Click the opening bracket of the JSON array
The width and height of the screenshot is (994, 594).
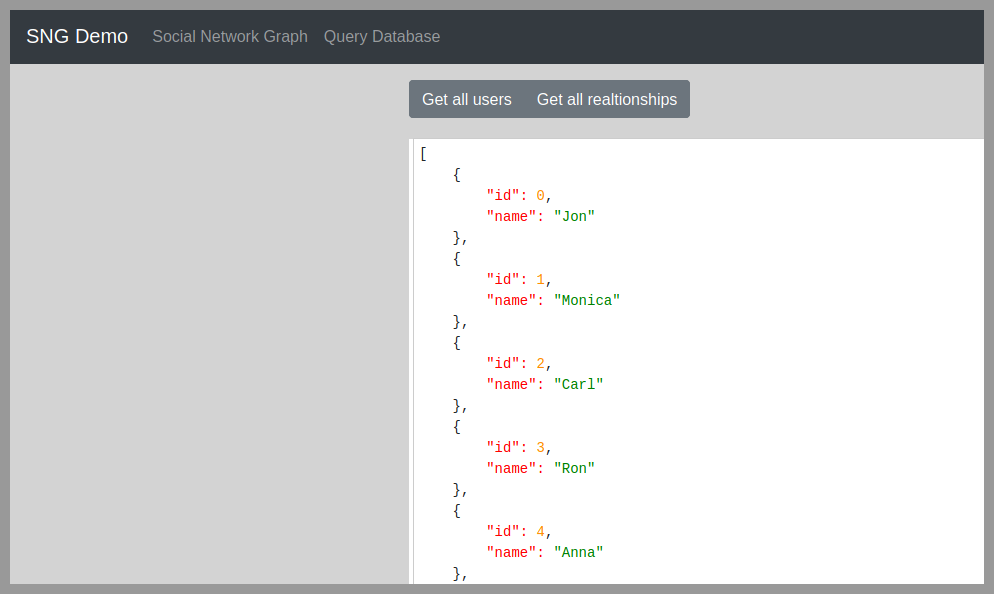coord(423,153)
